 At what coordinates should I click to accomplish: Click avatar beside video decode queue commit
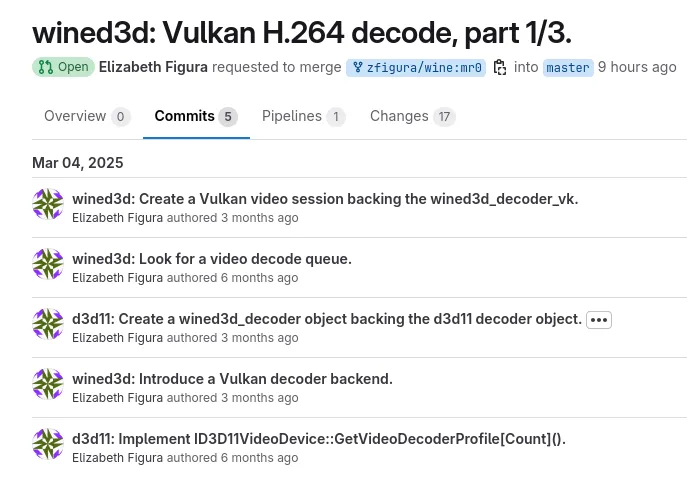click(x=48, y=264)
